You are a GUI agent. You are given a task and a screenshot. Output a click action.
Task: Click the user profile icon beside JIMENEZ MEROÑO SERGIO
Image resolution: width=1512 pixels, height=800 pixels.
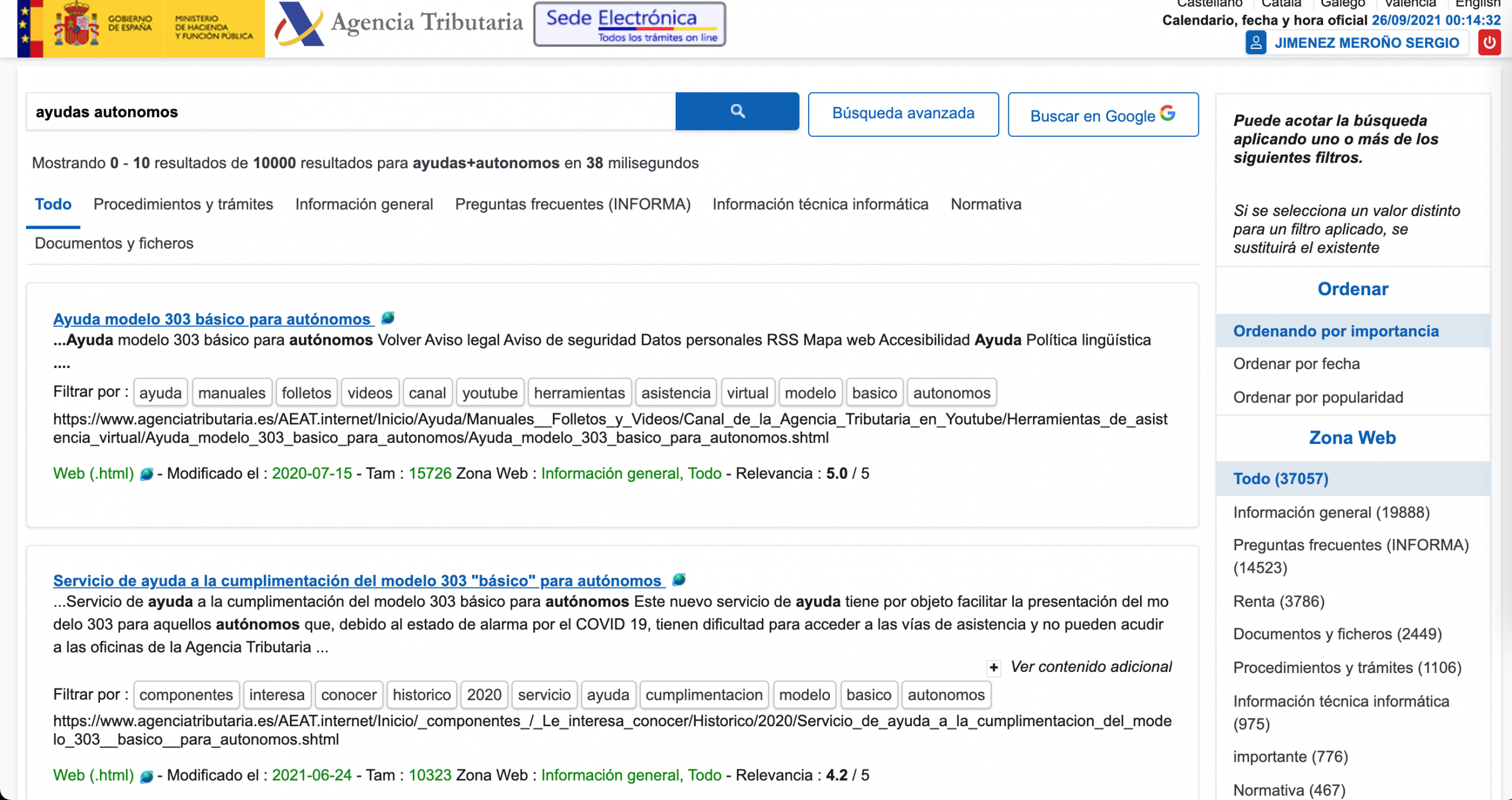(x=1255, y=43)
